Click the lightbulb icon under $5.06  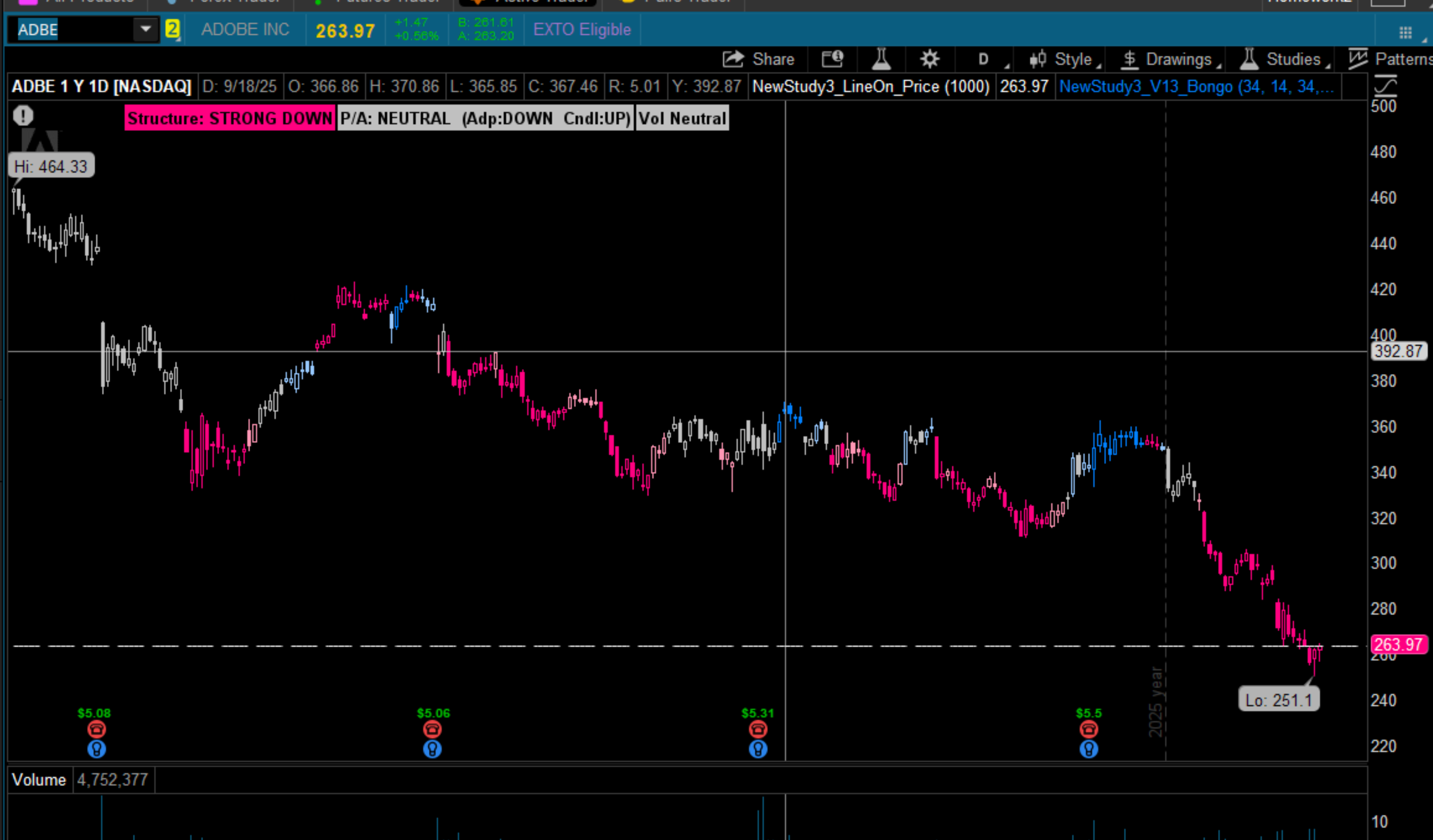click(432, 749)
